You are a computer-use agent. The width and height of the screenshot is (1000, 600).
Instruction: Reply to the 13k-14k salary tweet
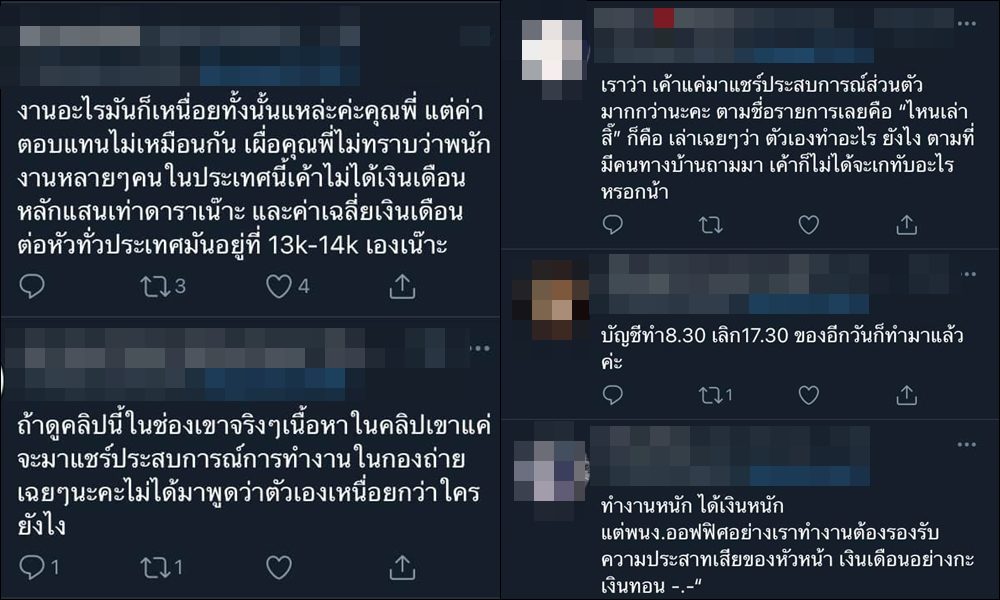click(31, 286)
